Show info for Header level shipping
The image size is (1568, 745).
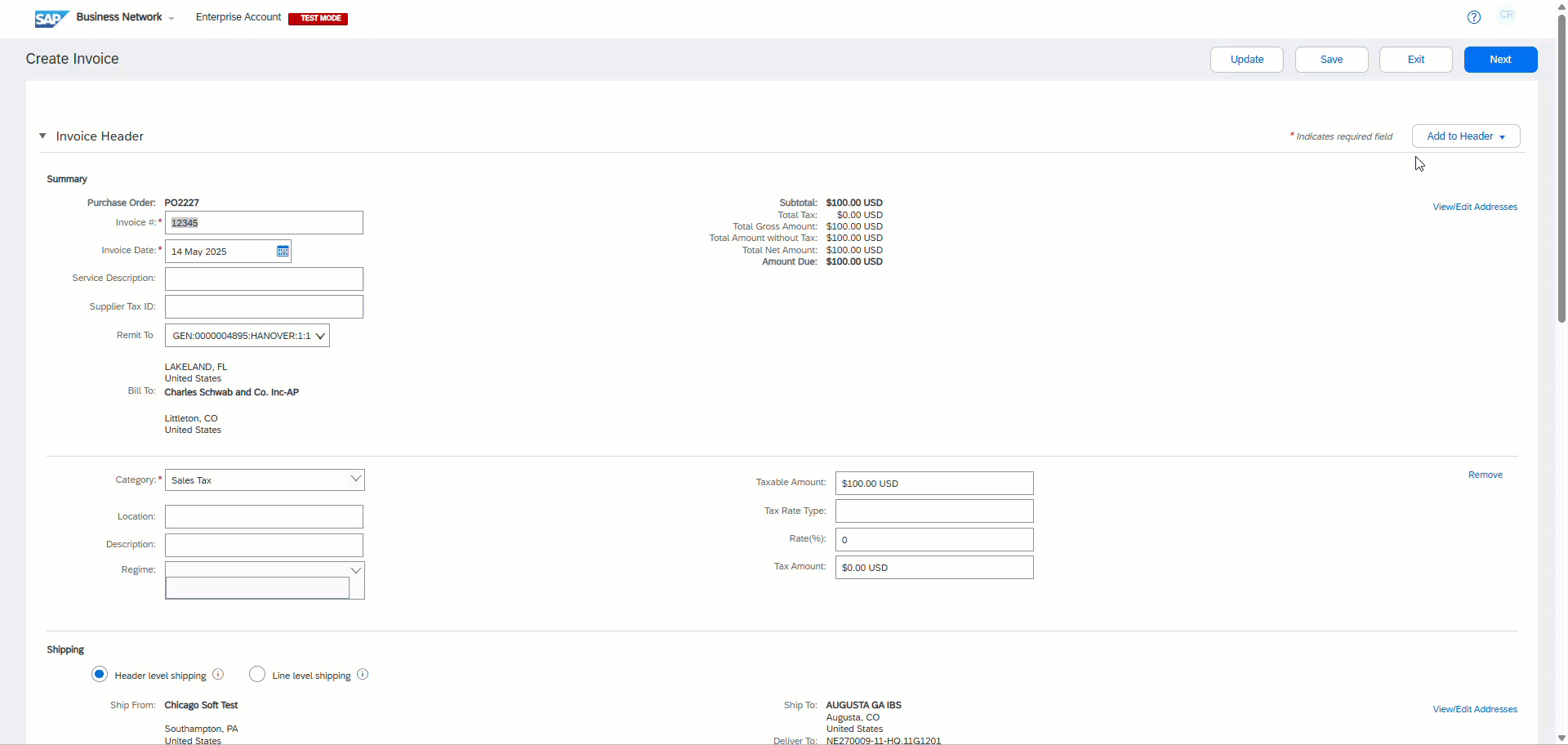coord(218,675)
